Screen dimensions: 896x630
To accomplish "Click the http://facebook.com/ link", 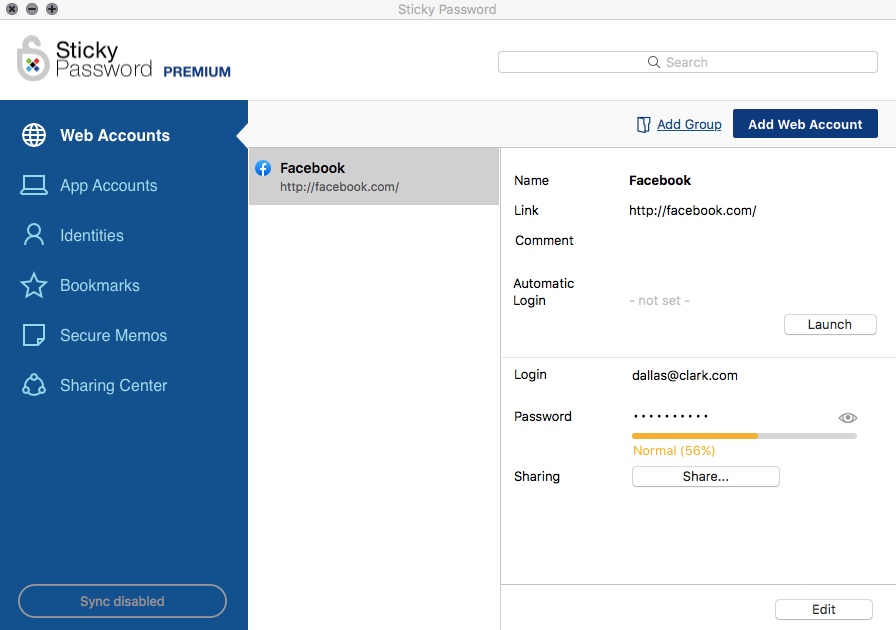I will click(693, 210).
